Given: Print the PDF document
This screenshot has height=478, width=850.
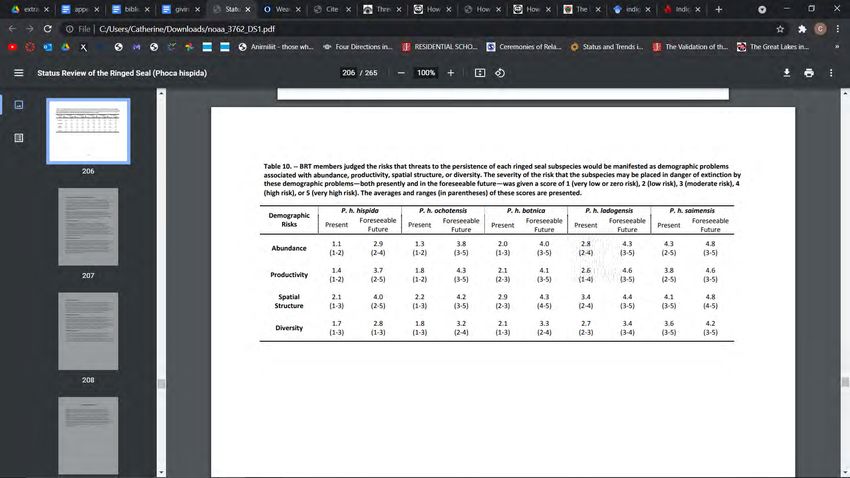Looking at the screenshot, I should [x=809, y=73].
